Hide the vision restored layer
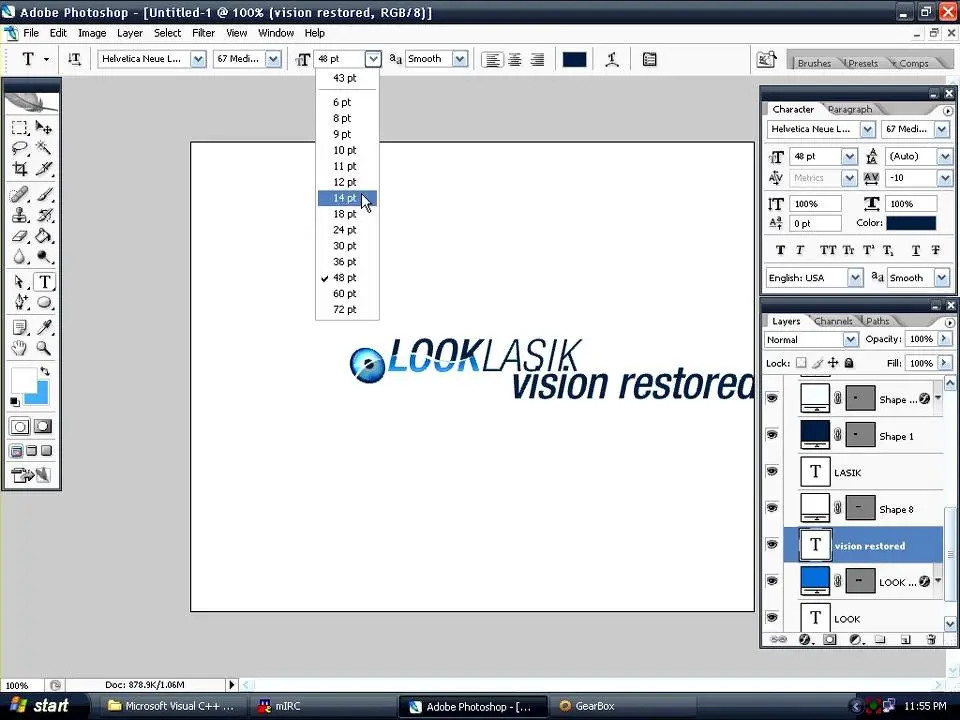Viewport: 960px width, 720px height. (772, 545)
